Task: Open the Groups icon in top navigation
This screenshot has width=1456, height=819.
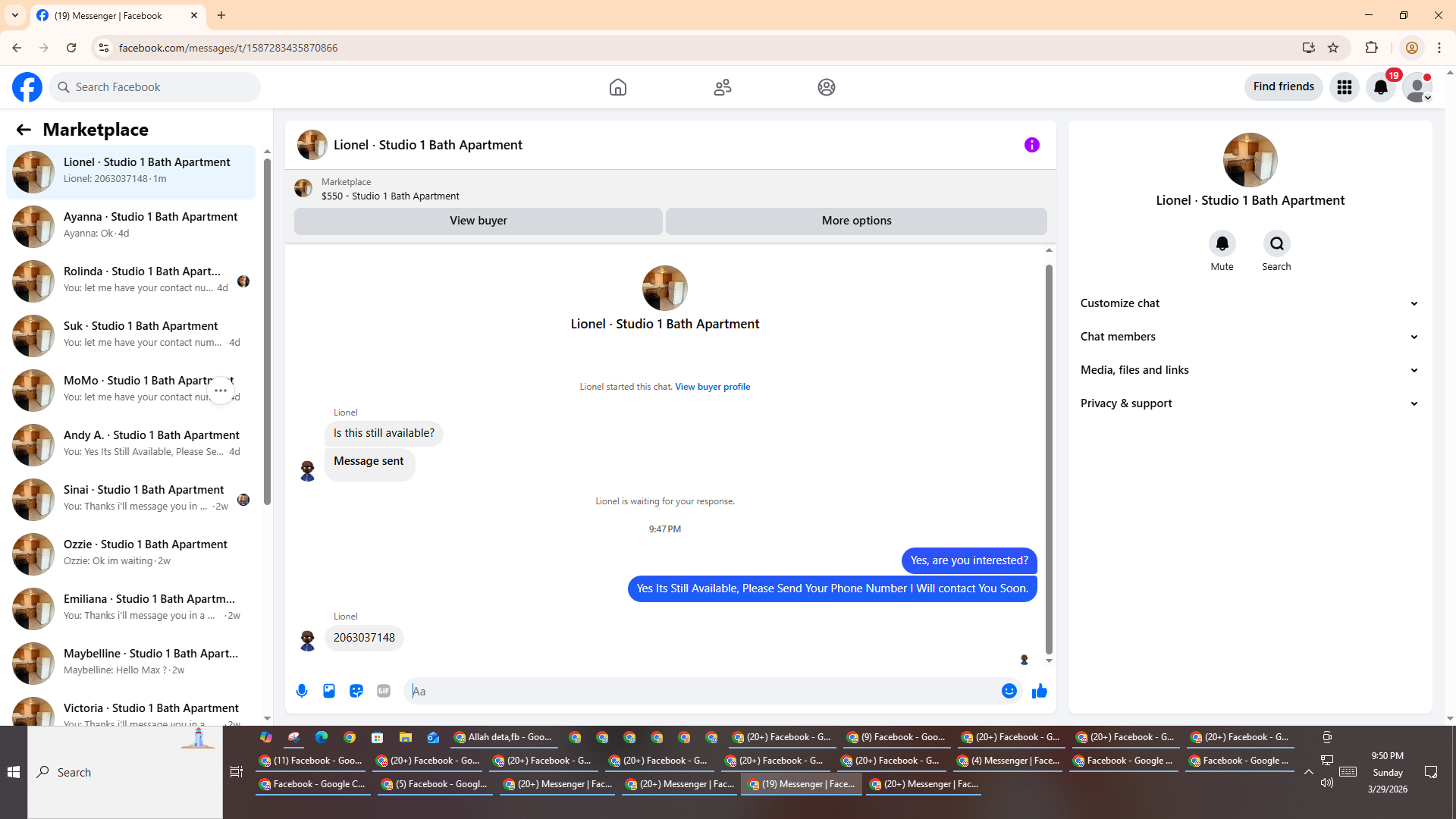Action: click(827, 87)
